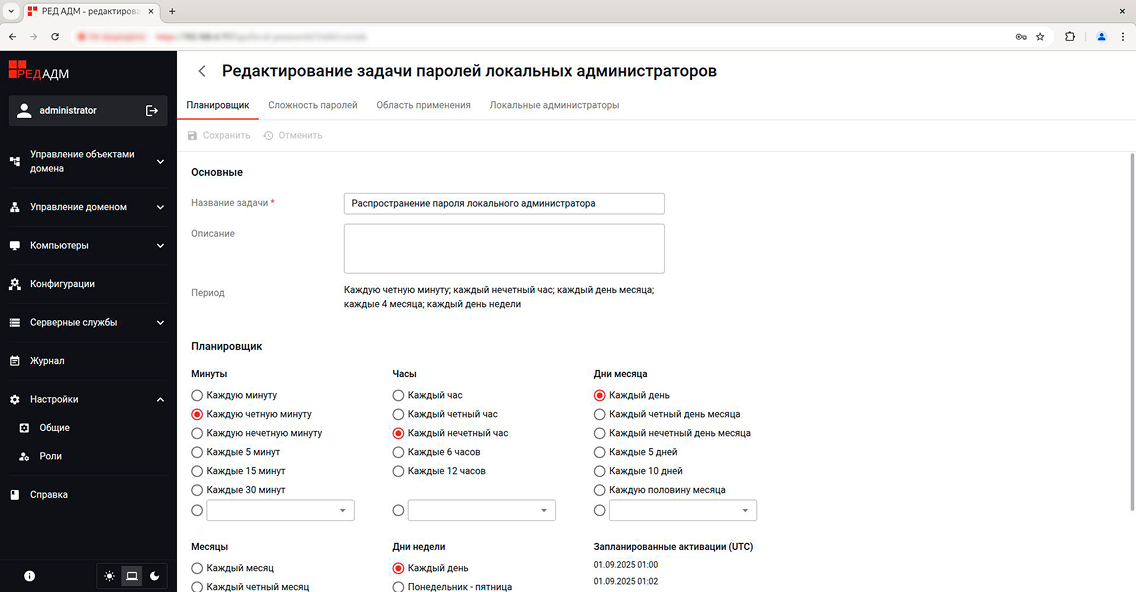Select Каждый час radio button
Screen dimensions: 1136x592
click(x=398, y=396)
